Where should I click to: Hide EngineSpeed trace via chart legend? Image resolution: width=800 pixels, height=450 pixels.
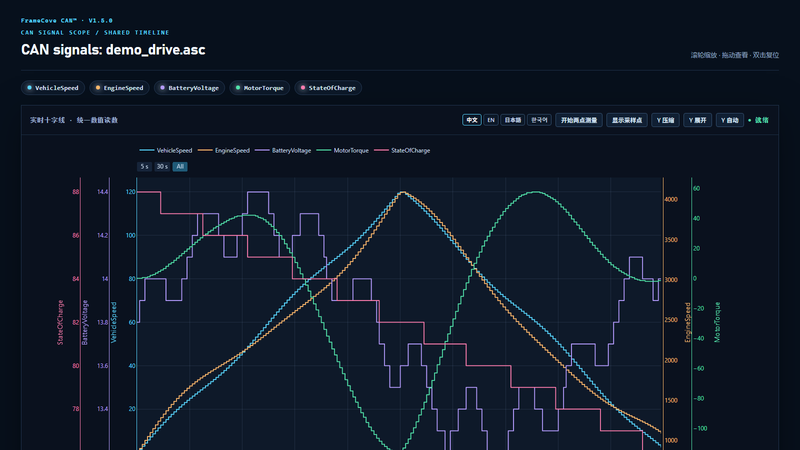point(224,151)
